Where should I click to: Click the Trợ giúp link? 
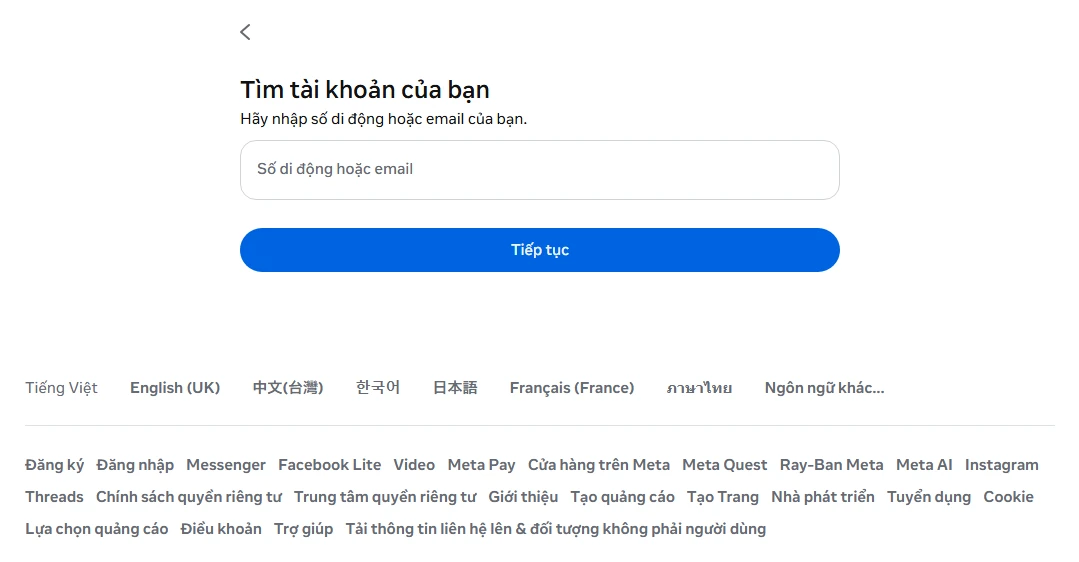point(303,529)
